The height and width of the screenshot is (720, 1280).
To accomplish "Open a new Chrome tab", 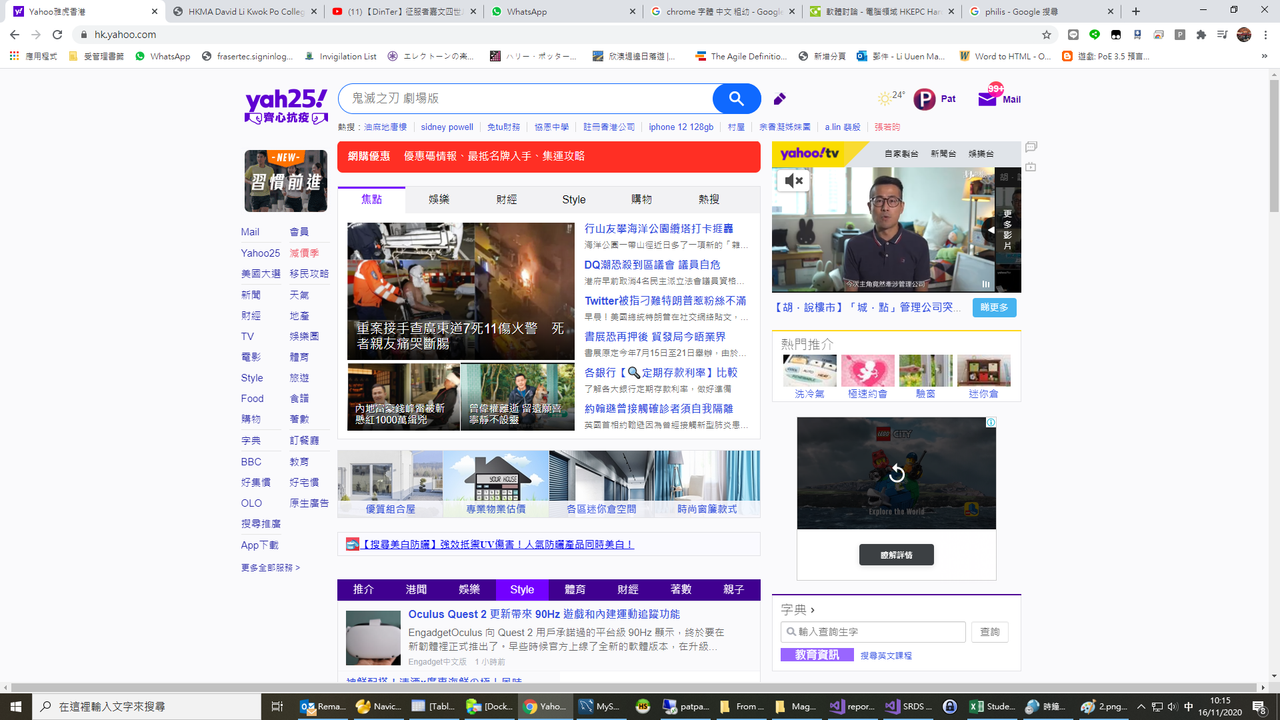I will pos(1136,11).
